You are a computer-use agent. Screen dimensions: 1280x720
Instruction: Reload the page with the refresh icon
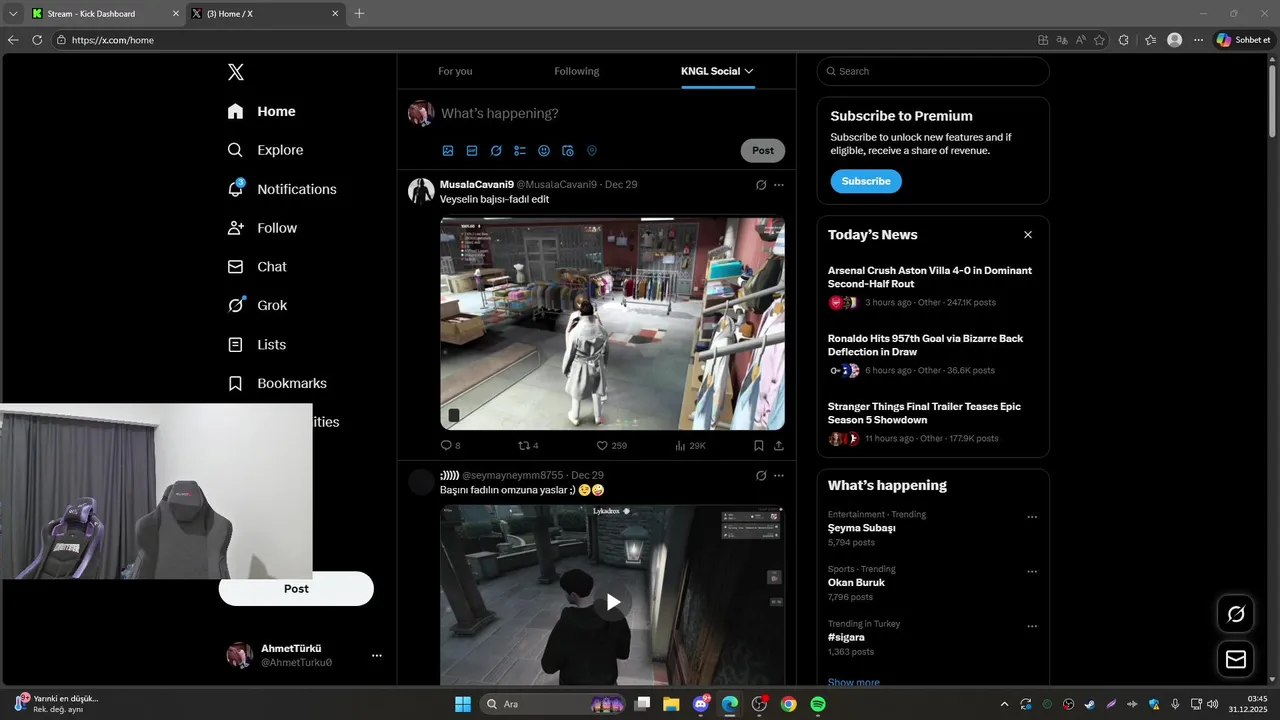(x=37, y=40)
